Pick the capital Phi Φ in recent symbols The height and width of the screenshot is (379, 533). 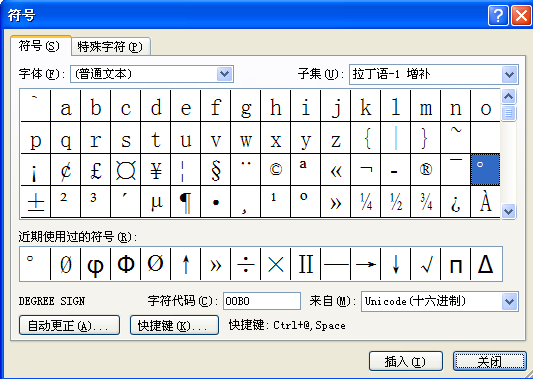click(x=126, y=264)
